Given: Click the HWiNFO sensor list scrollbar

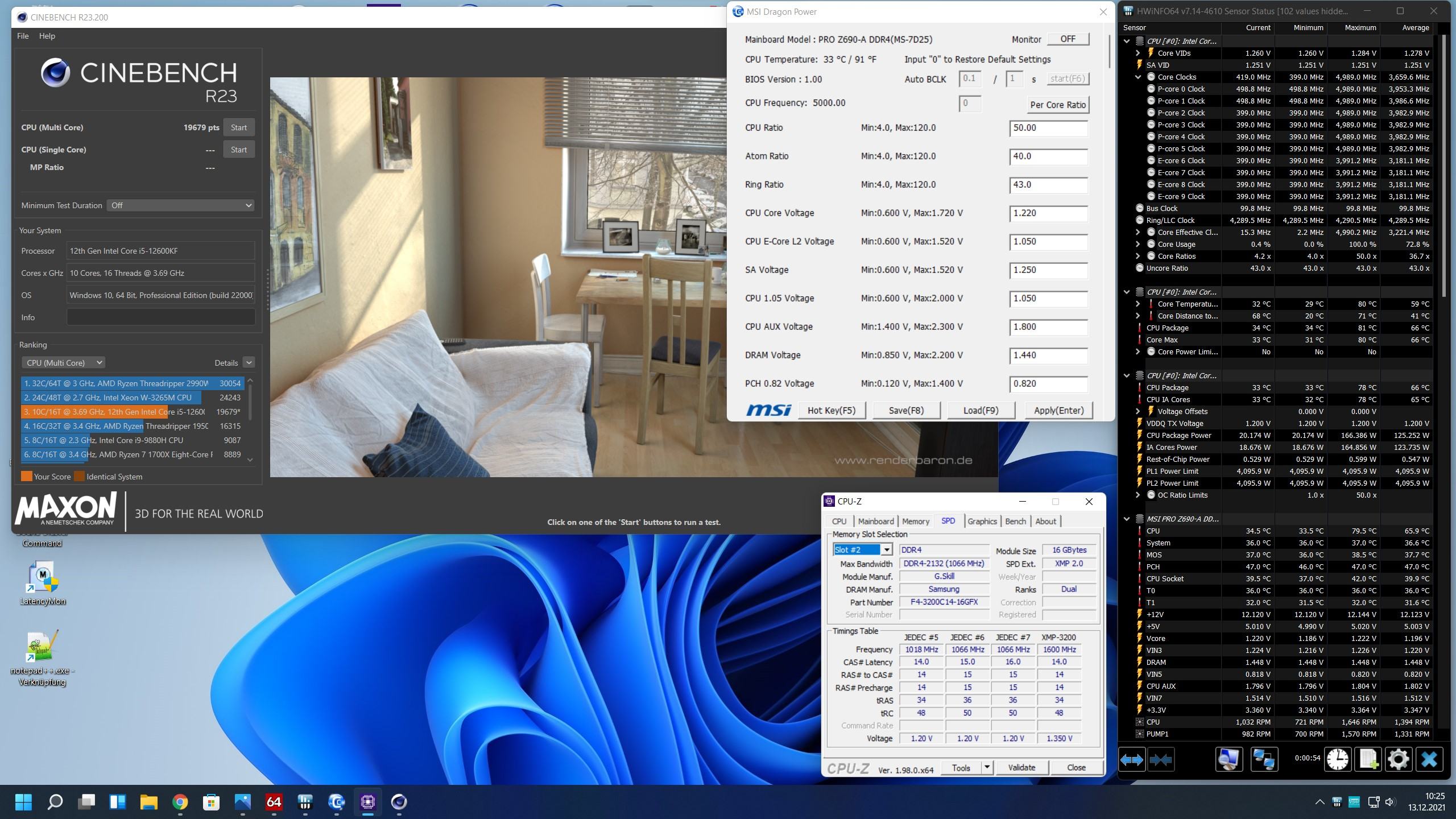Looking at the screenshot, I should point(1445,165).
